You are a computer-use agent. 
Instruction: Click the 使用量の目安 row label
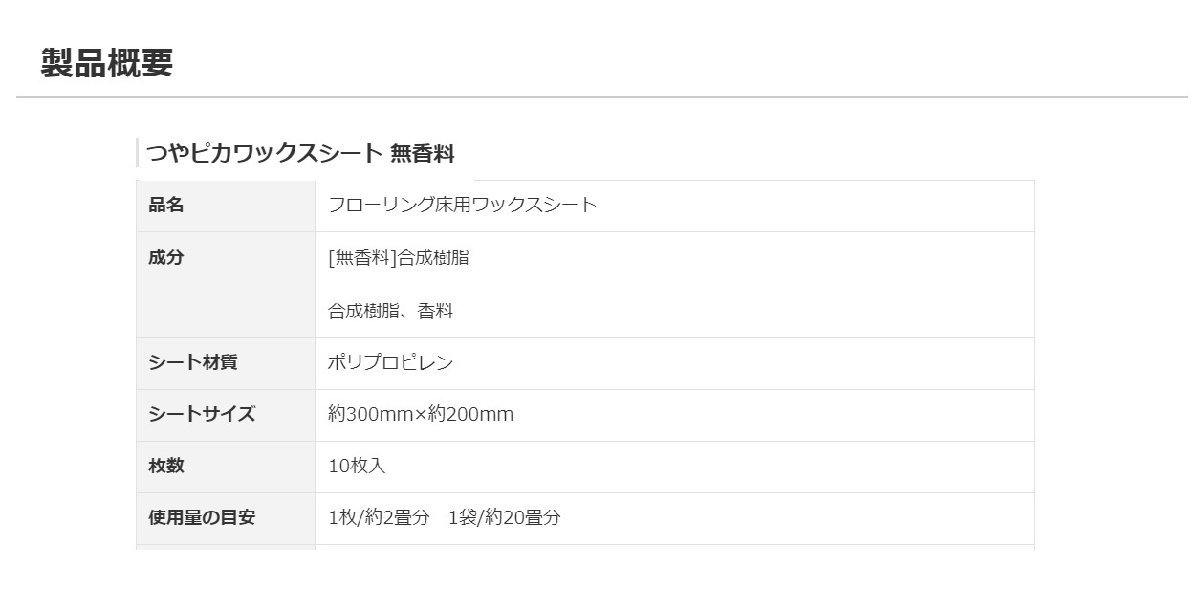[x=201, y=518]
